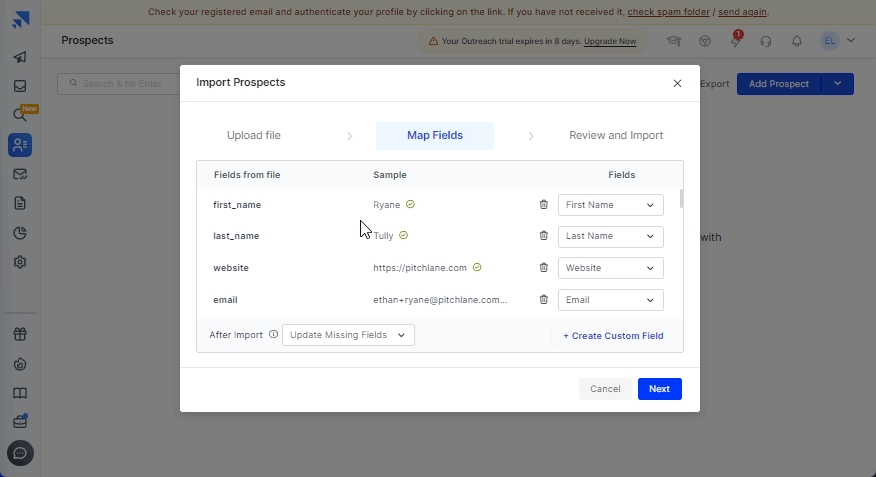Viewport: 876px width, 477px height.
Task: Expand the First Name field dropdown
Action: (x=610, y=205)
